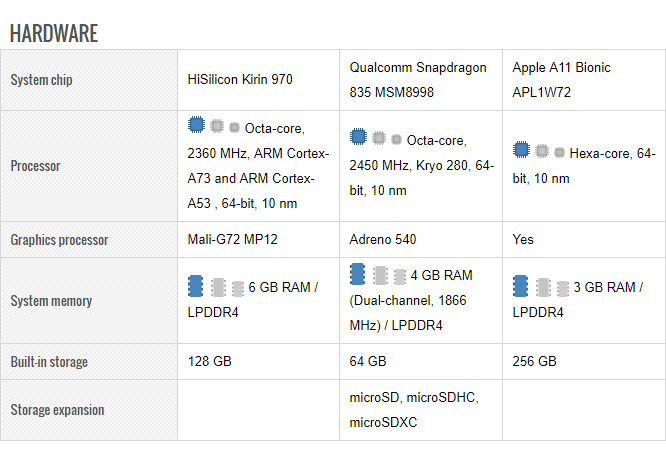
Task: Click the Storage expansion row label
Action: [57, 410]
